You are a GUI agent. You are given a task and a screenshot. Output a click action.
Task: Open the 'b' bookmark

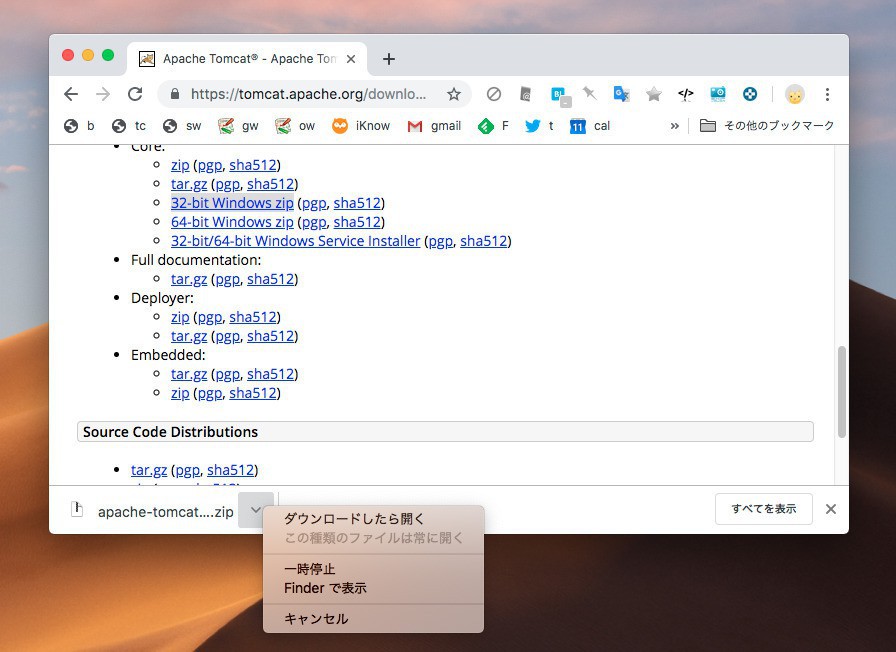(x=79, y=126)
